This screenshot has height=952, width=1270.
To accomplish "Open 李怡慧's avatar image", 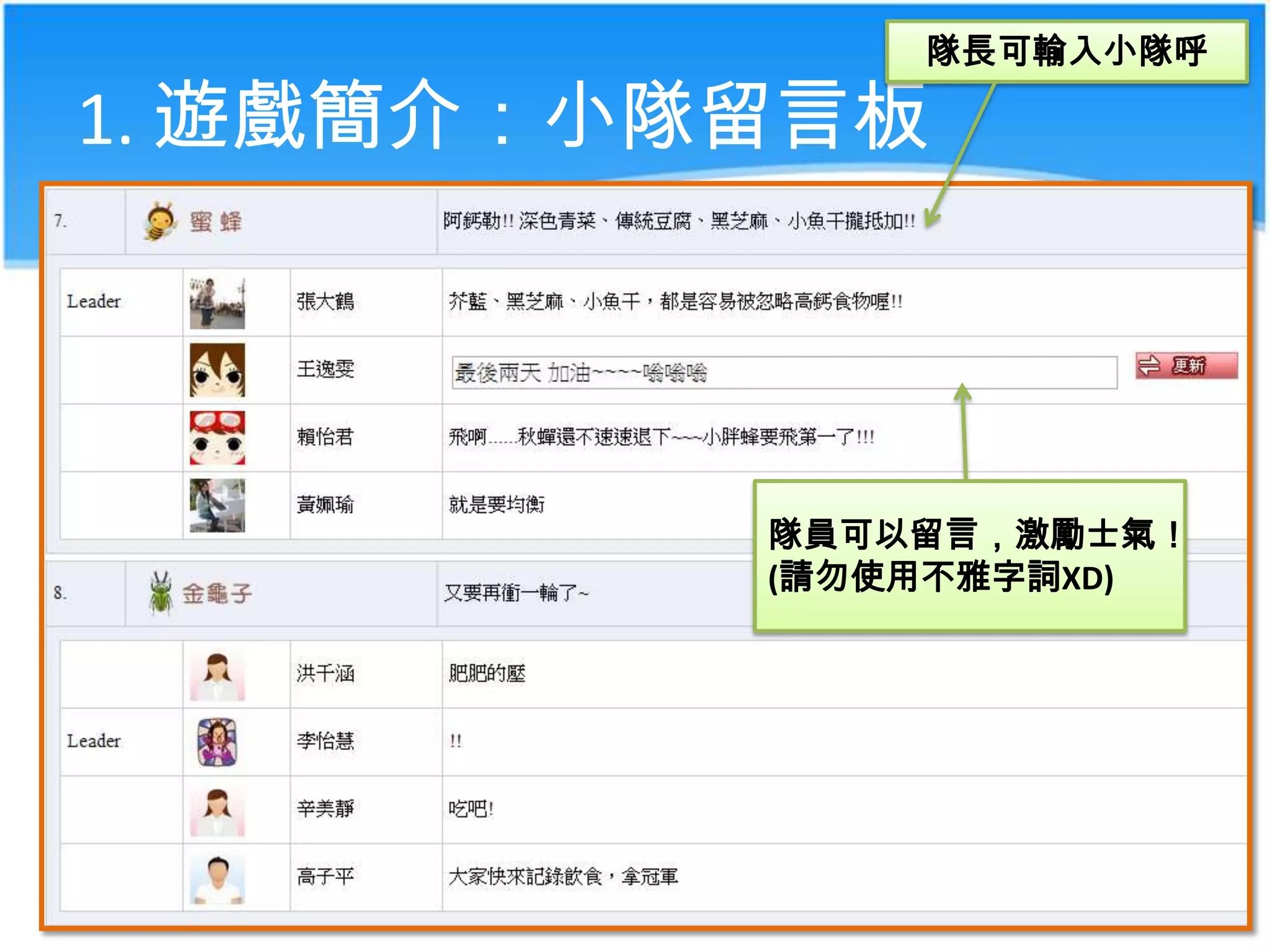I will tap(217, 742).
